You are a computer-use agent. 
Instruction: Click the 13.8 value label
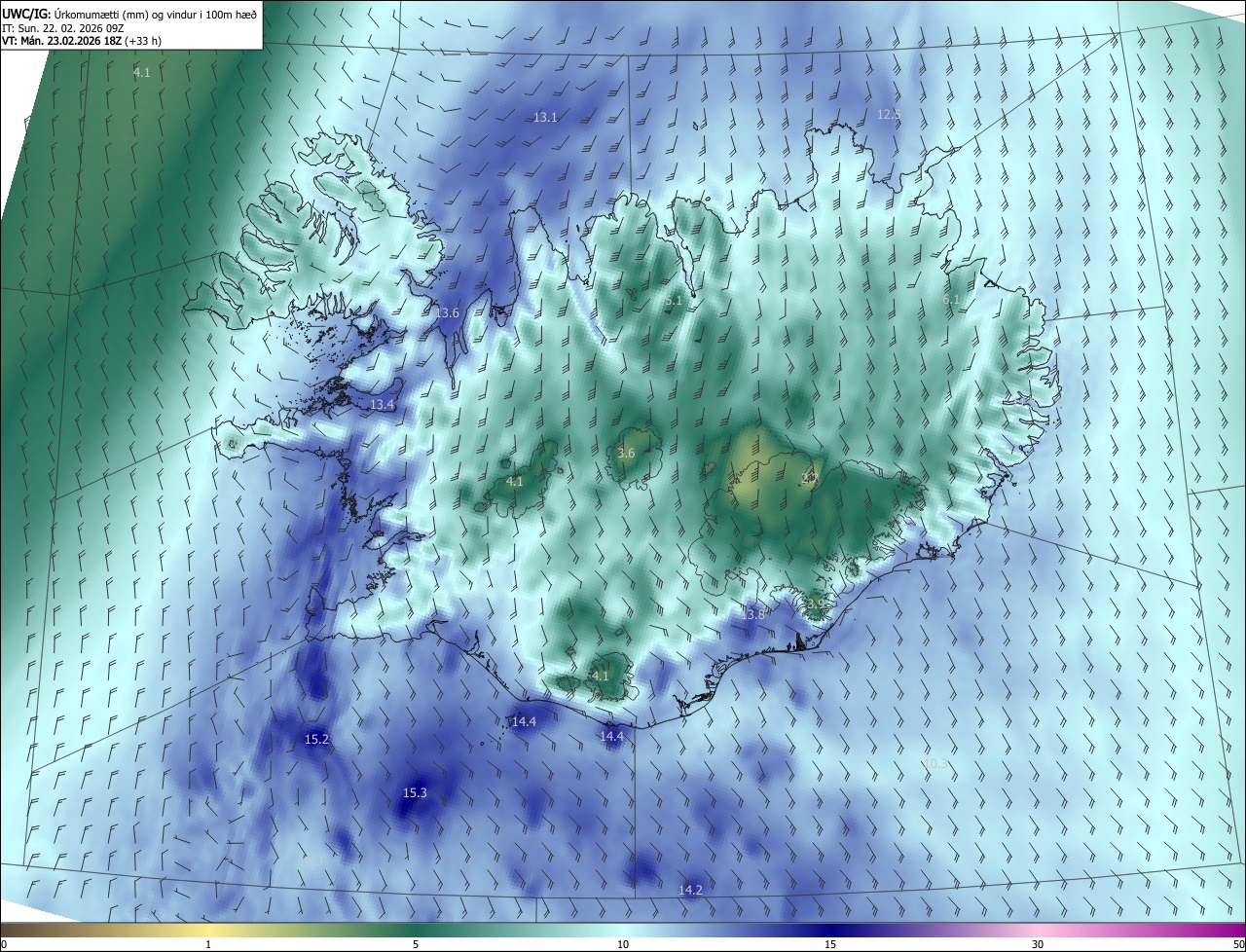[752, 615]
